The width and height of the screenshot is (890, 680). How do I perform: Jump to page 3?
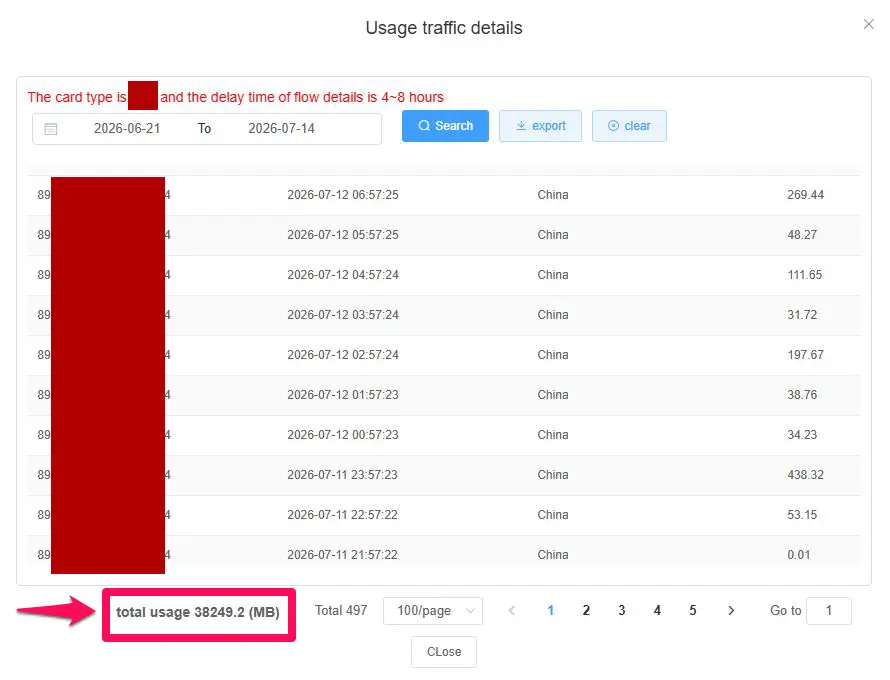click(x=622, y=611)
